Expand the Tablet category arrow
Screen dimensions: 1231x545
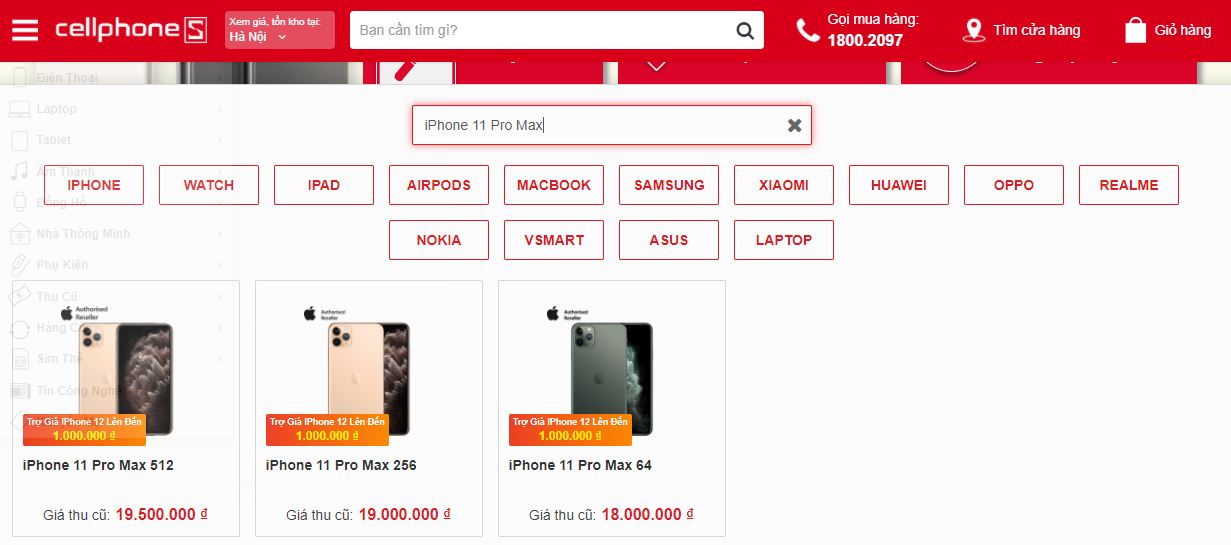coord(219,140)
